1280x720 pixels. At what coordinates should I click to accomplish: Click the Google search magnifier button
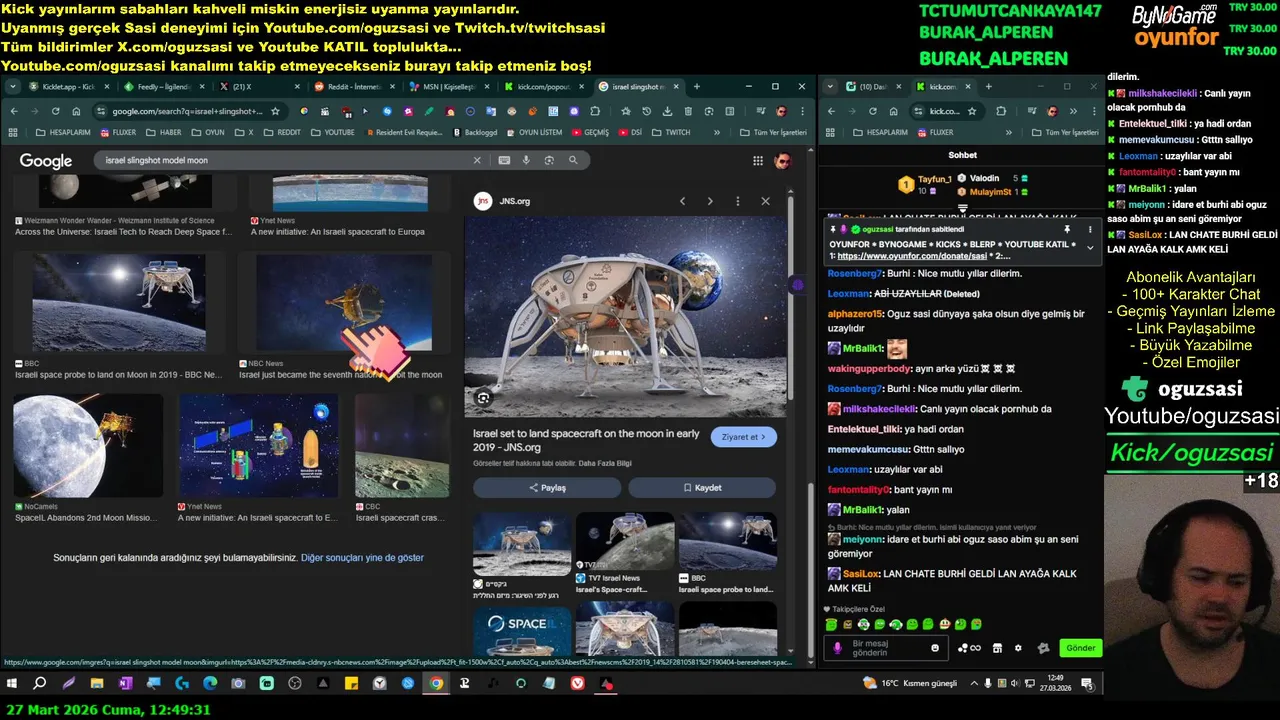[573, 160]
